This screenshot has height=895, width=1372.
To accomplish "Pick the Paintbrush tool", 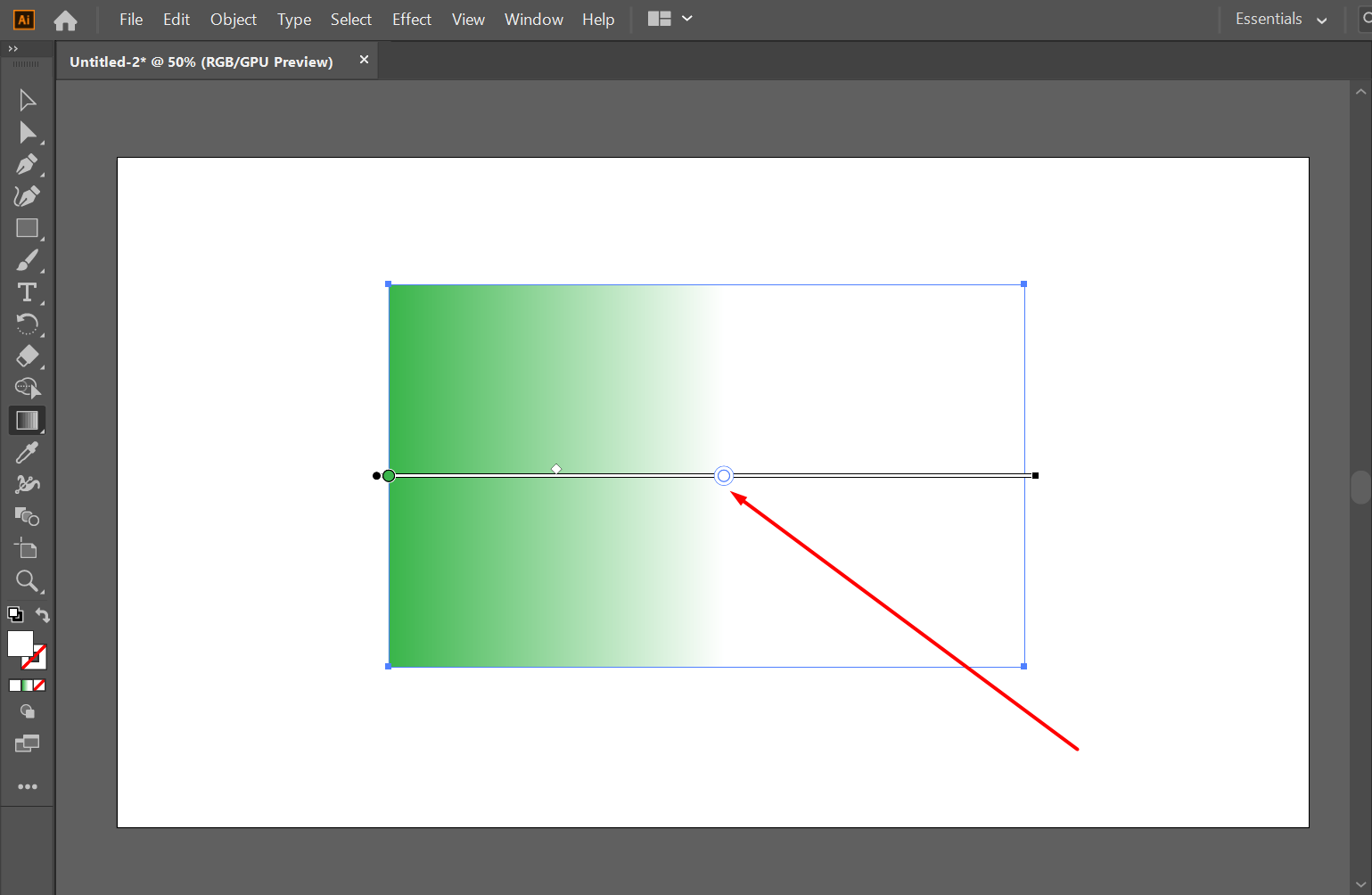I will coord(27,260).
